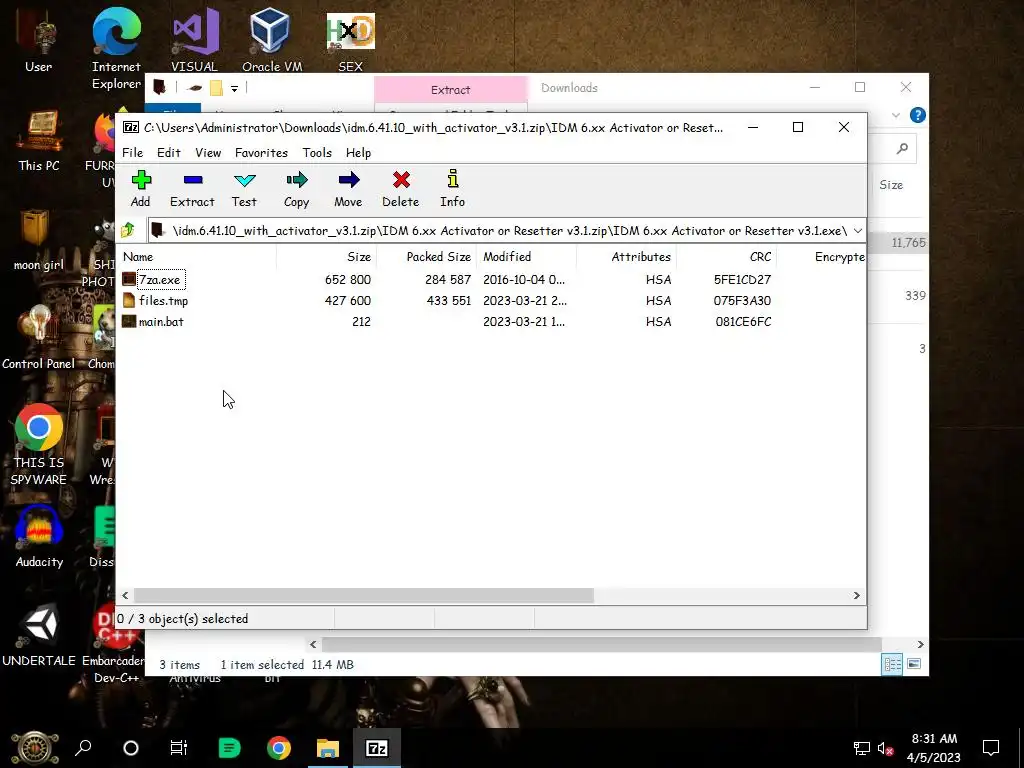Open This PC desktop icon

pyautogui.click(x=39, y=141)
